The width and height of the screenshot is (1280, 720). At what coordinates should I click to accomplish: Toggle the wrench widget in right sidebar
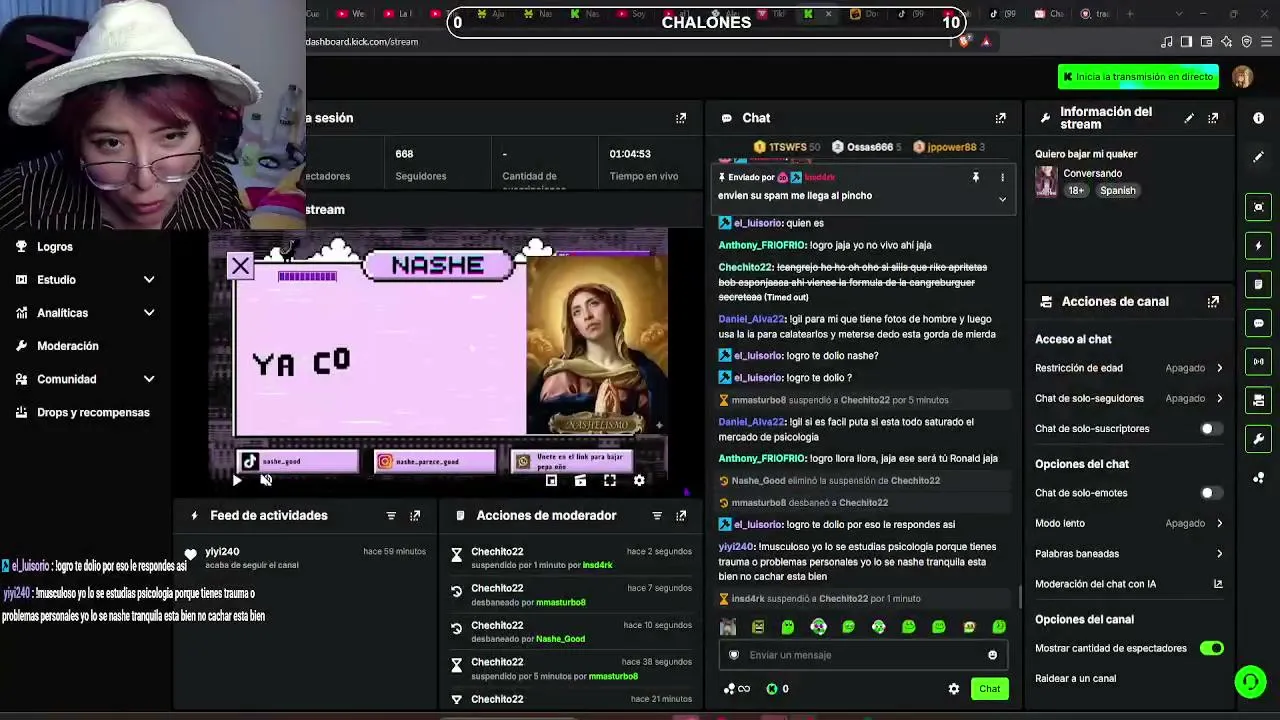point(1259,439)
